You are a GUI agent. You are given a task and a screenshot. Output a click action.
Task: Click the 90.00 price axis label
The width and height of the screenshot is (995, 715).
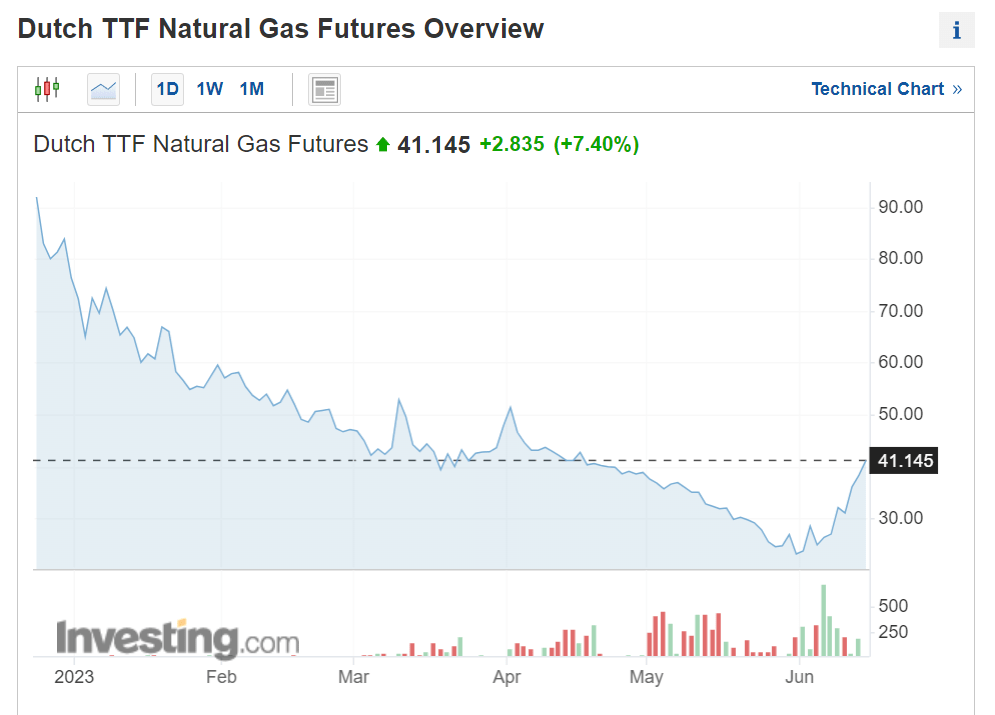pos(900,207)
